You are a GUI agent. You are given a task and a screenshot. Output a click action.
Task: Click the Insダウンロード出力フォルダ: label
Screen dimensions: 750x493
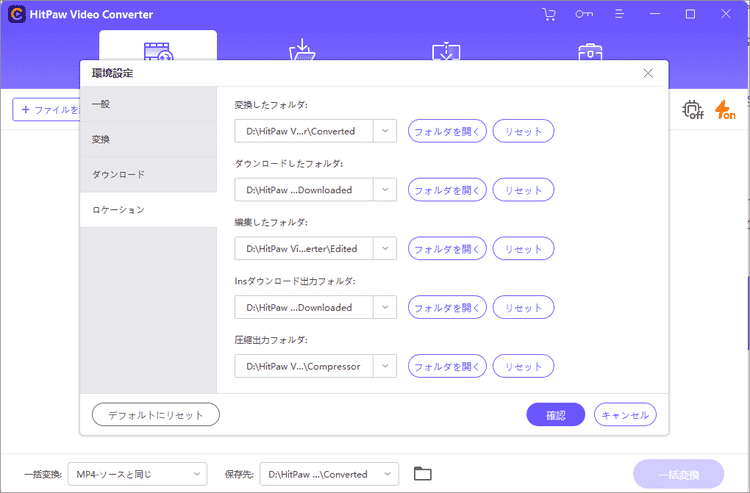[x=295, y=281]
